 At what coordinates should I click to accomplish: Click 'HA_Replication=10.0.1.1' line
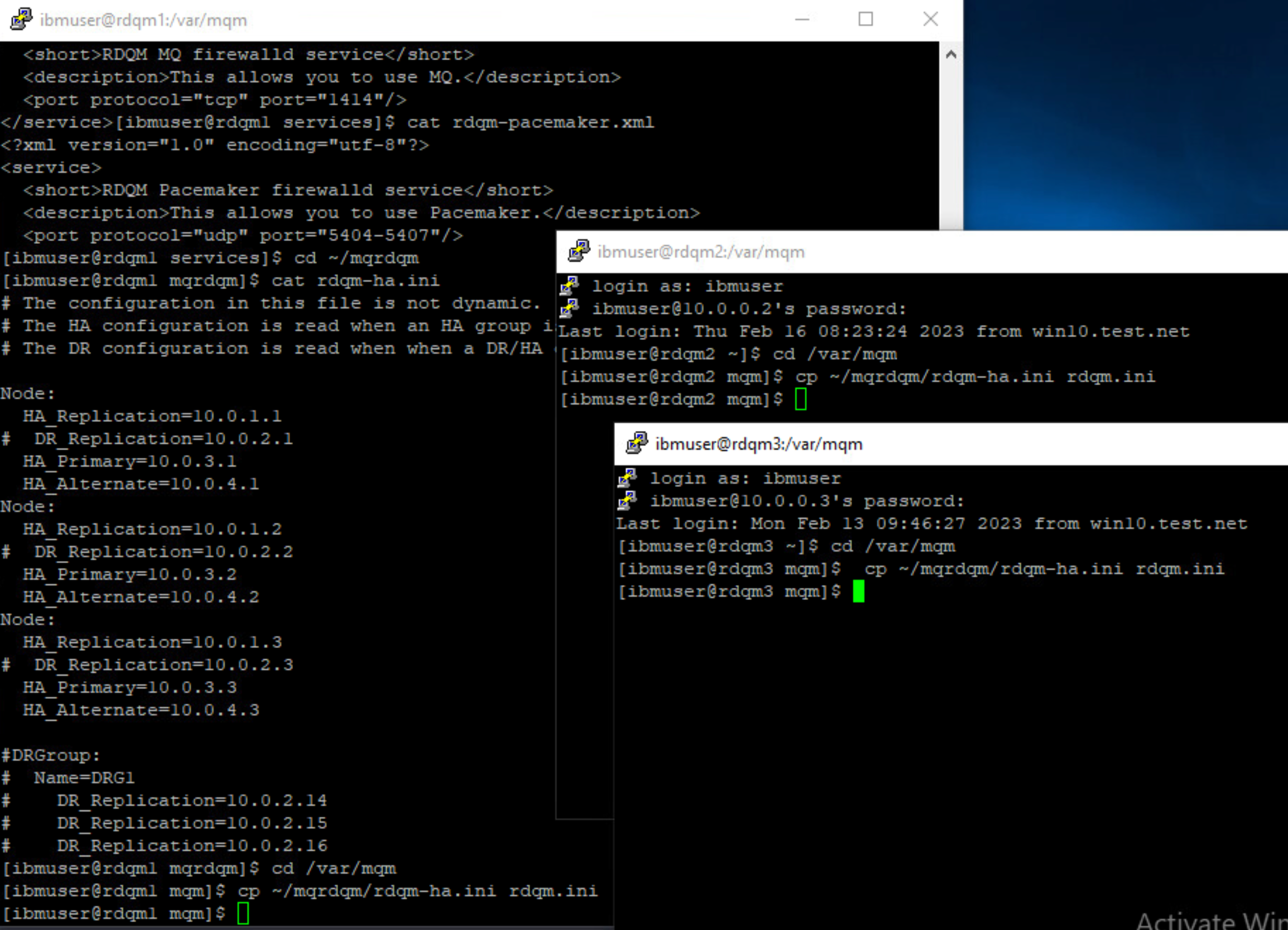click(152, 416)
